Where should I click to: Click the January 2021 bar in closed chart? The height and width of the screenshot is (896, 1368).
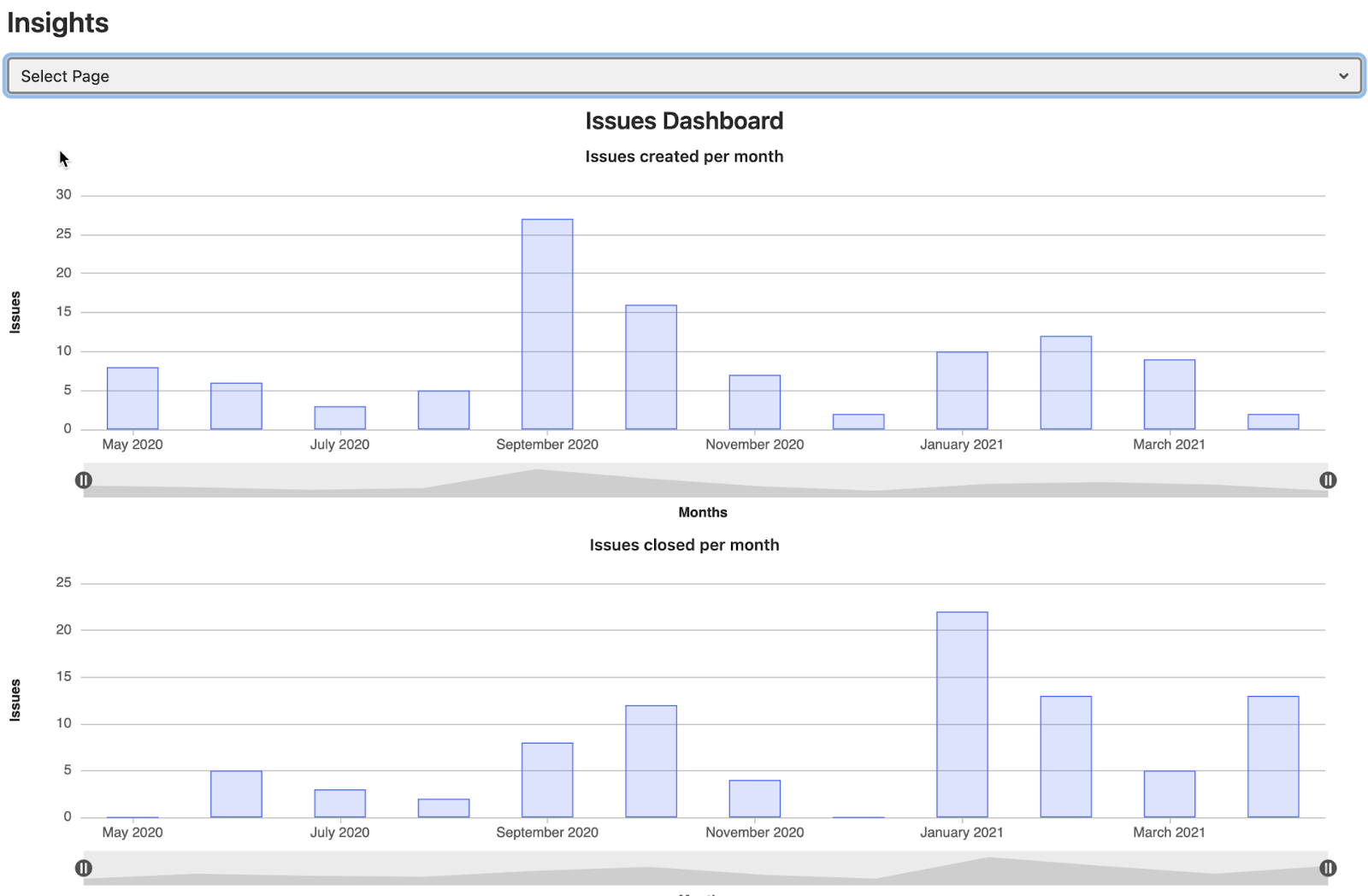tap(962, 715)
